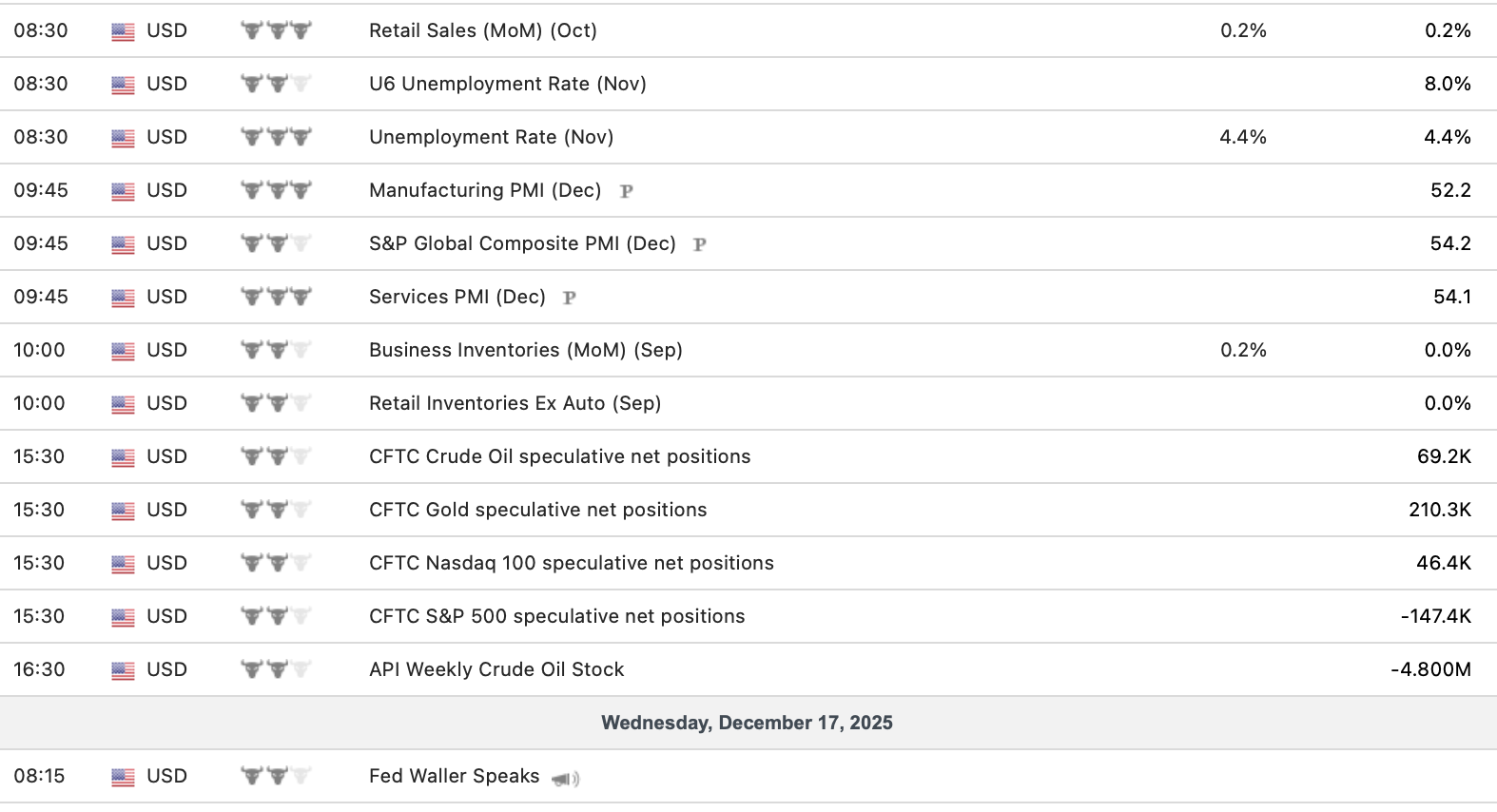1497x812 pixels.
Task: Click the US flag in Retail Sales row
Action: pyautogui.click(x=123, y=31)
